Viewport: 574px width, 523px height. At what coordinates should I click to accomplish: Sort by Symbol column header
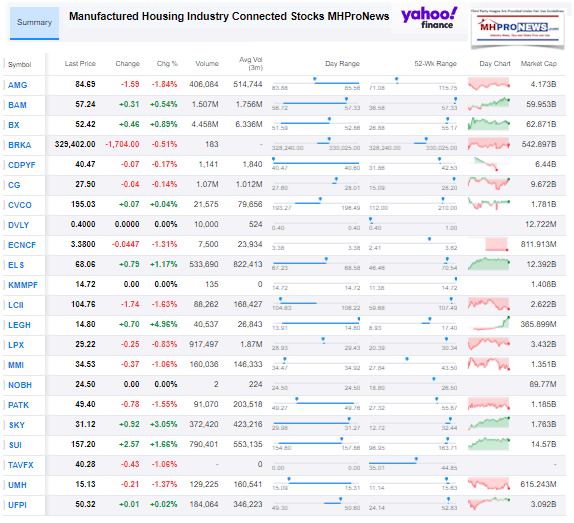pos(19,64)
